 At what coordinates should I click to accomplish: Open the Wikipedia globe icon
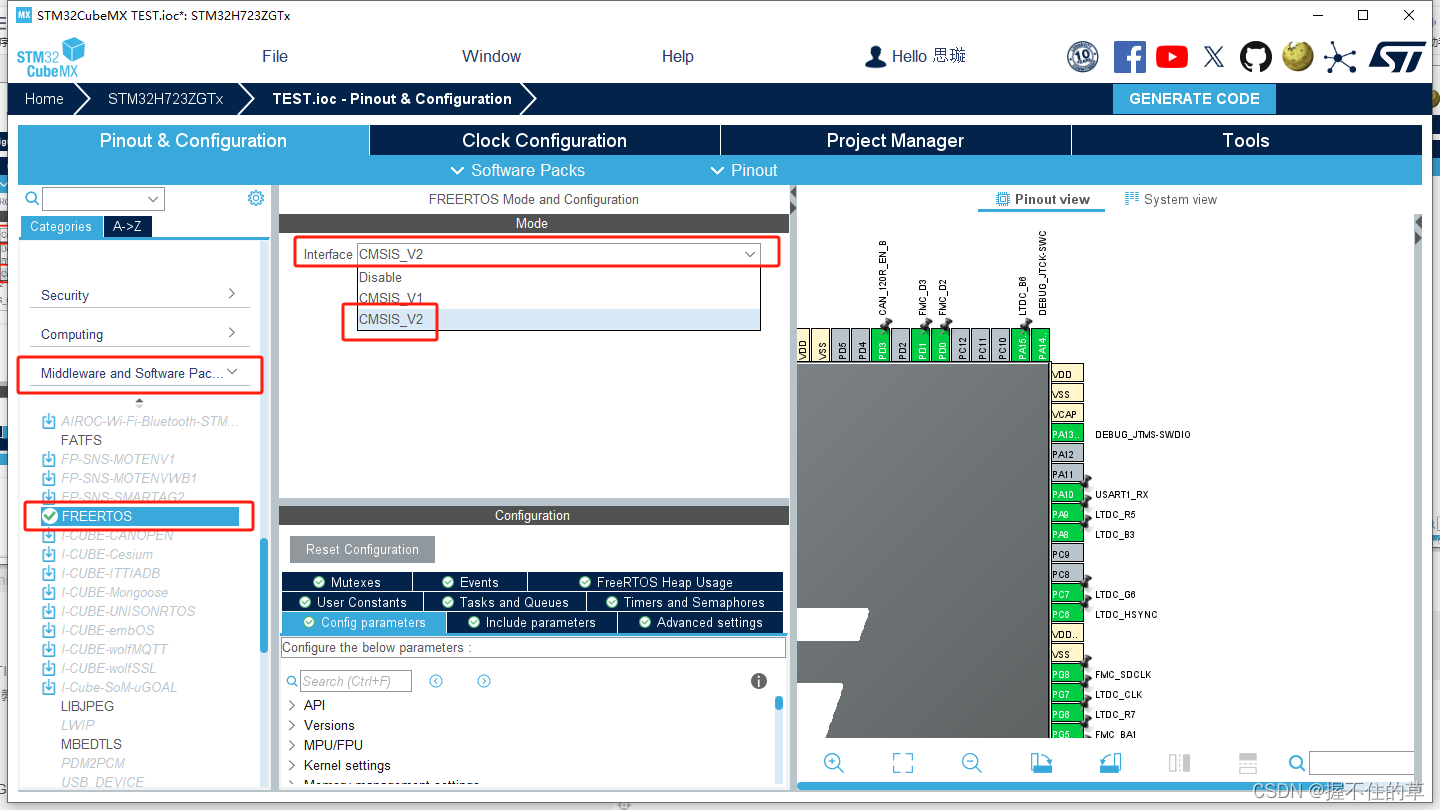point(1298,56)
